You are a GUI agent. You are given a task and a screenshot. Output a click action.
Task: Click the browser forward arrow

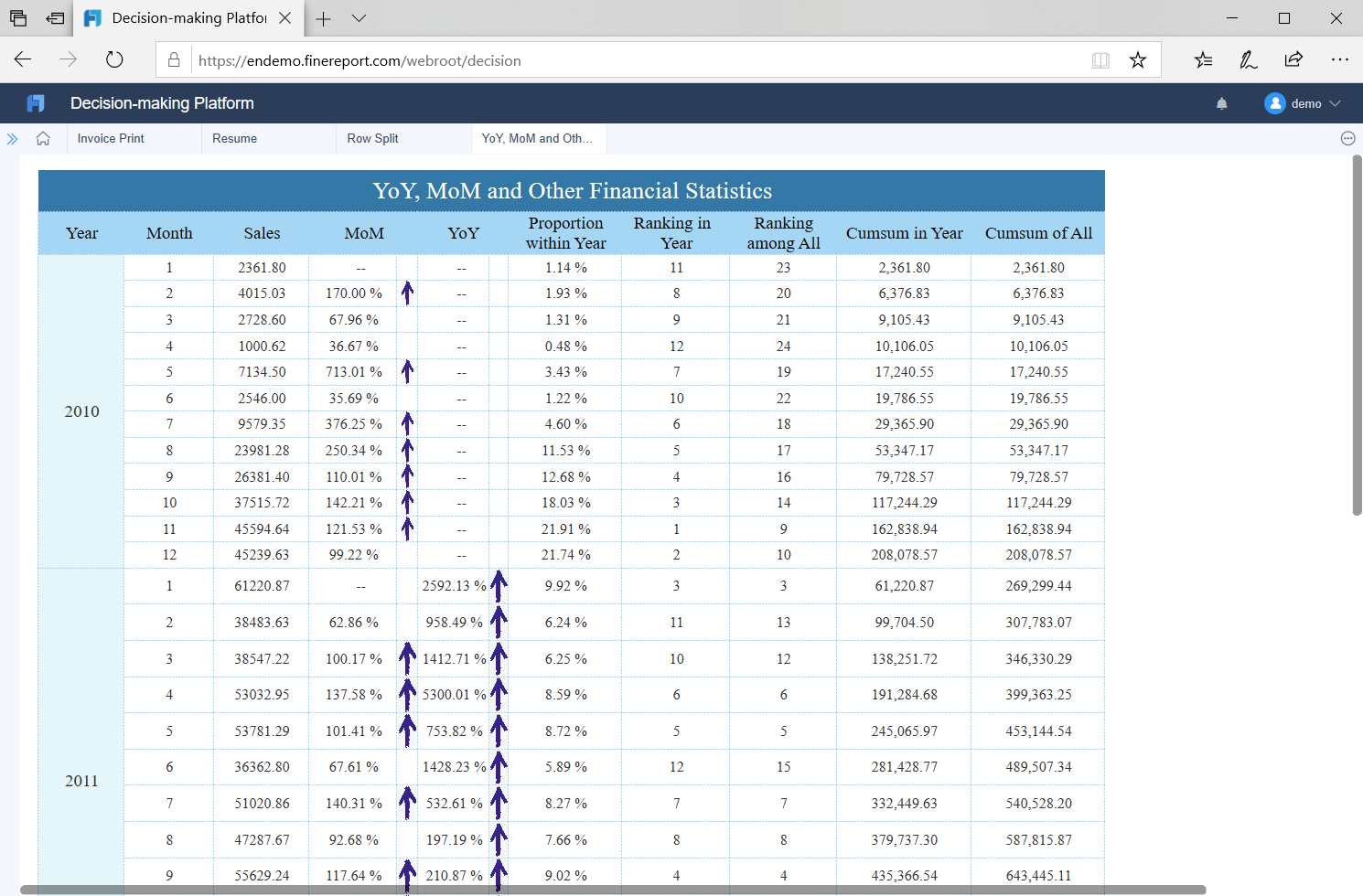click(x=69, y=59)
